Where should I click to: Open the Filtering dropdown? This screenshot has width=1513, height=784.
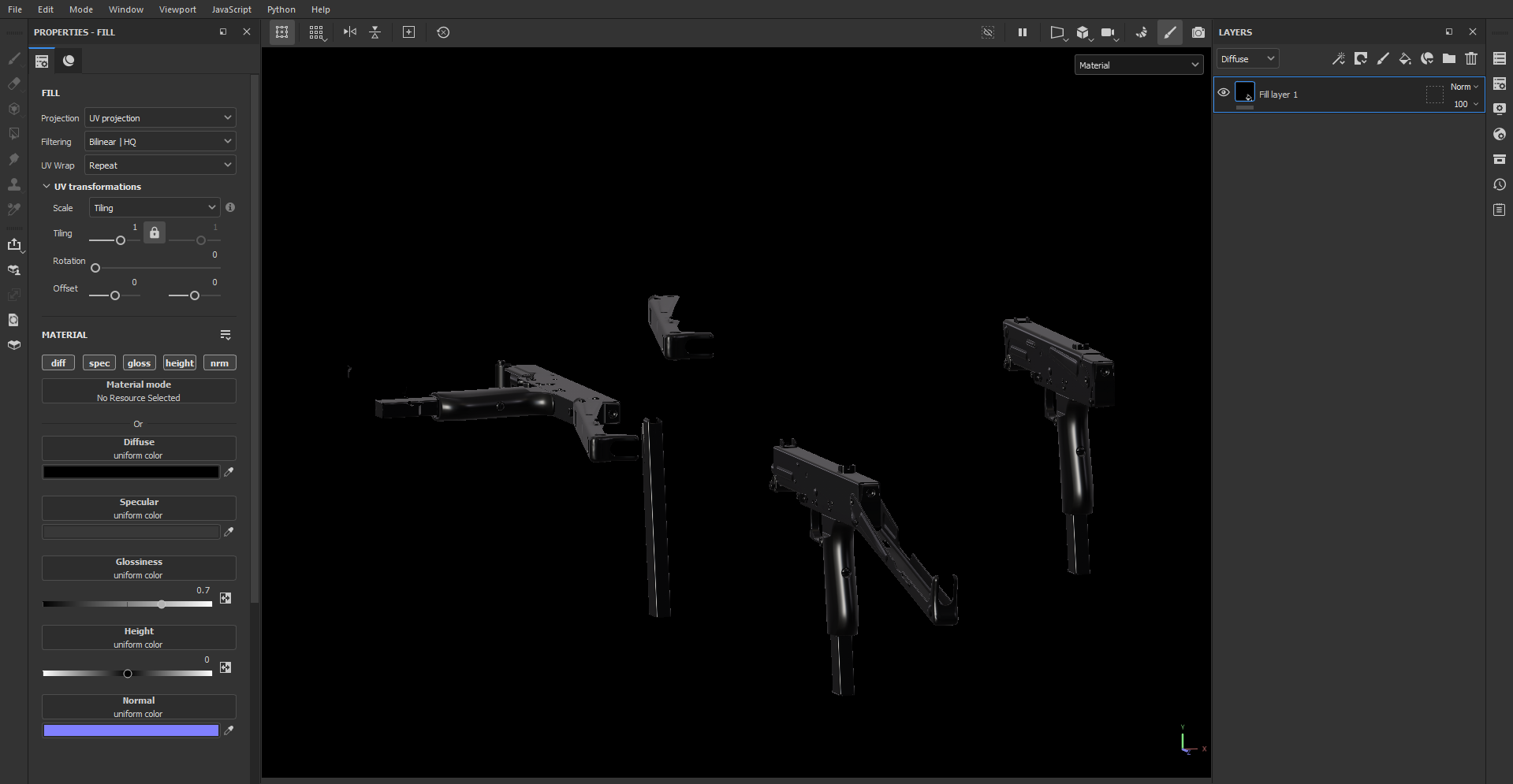coord(160,141)
